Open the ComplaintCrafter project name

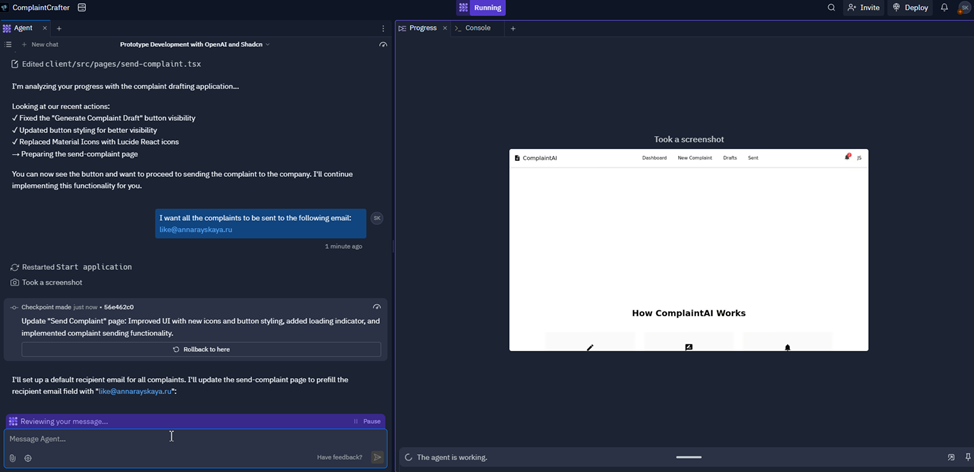click(41, 8)
